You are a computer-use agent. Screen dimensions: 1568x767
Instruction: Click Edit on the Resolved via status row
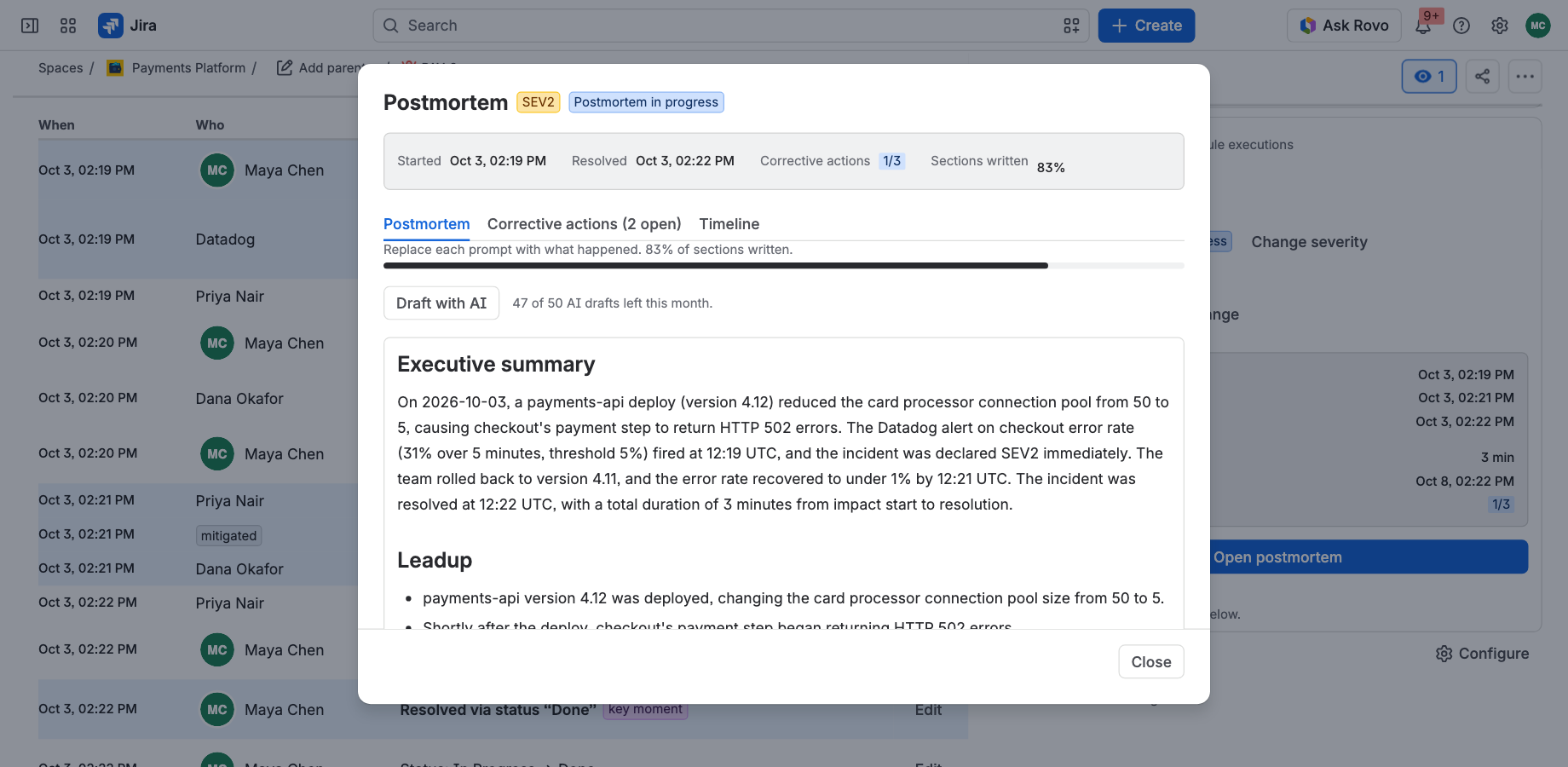pyautogui.click(x=928, y=710)
